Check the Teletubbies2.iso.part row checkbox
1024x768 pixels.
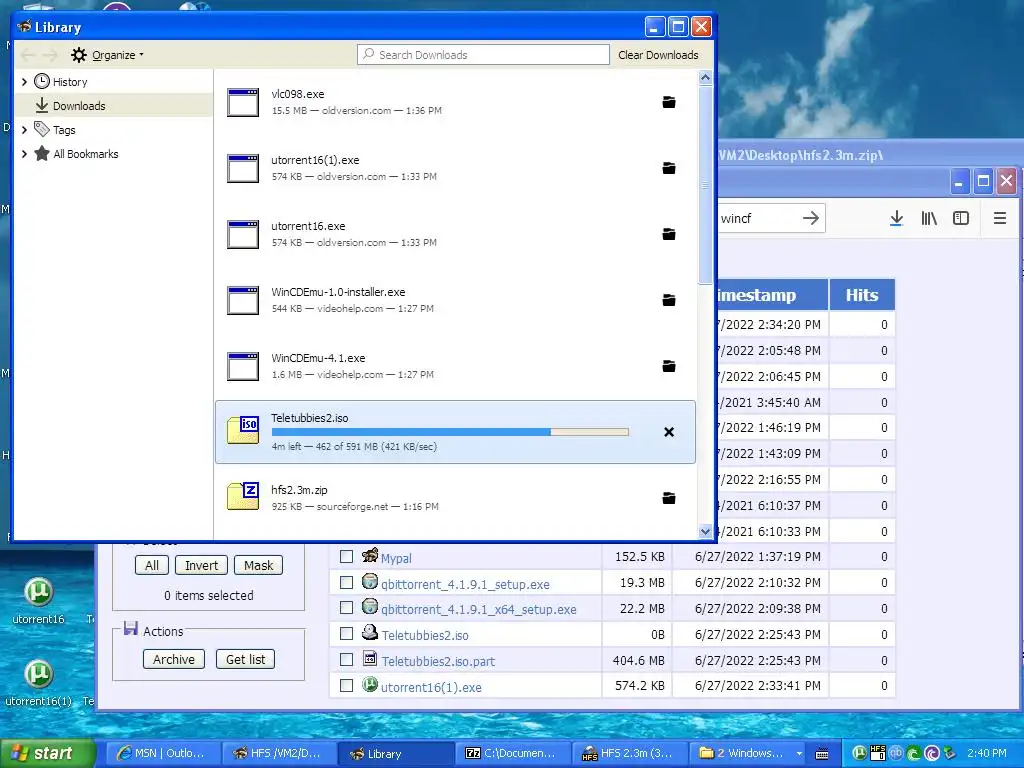tap(346, 660)
